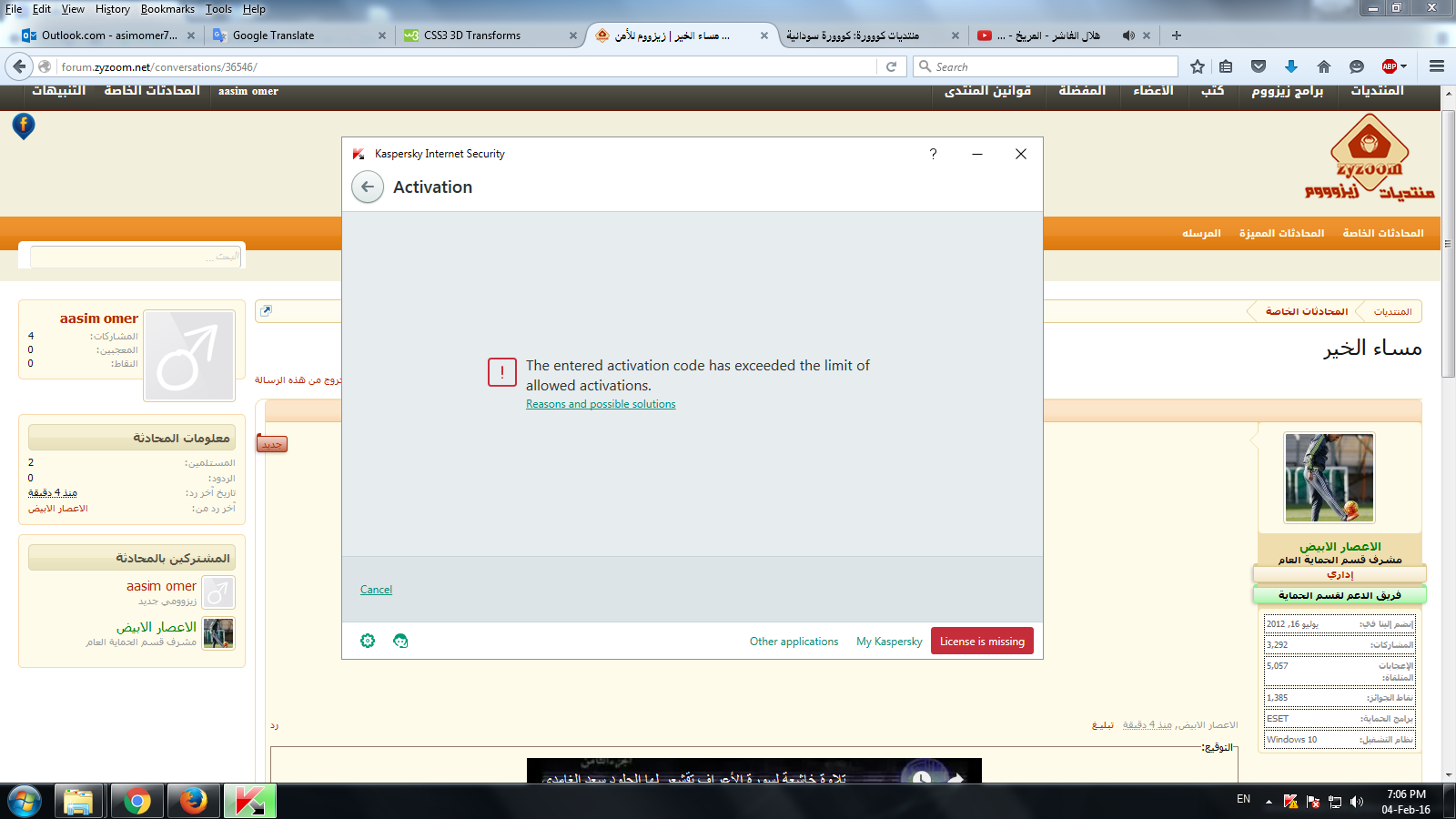This screenshot has height=819, width=1456.
Task: Reload the forum page
Action: 892,66
